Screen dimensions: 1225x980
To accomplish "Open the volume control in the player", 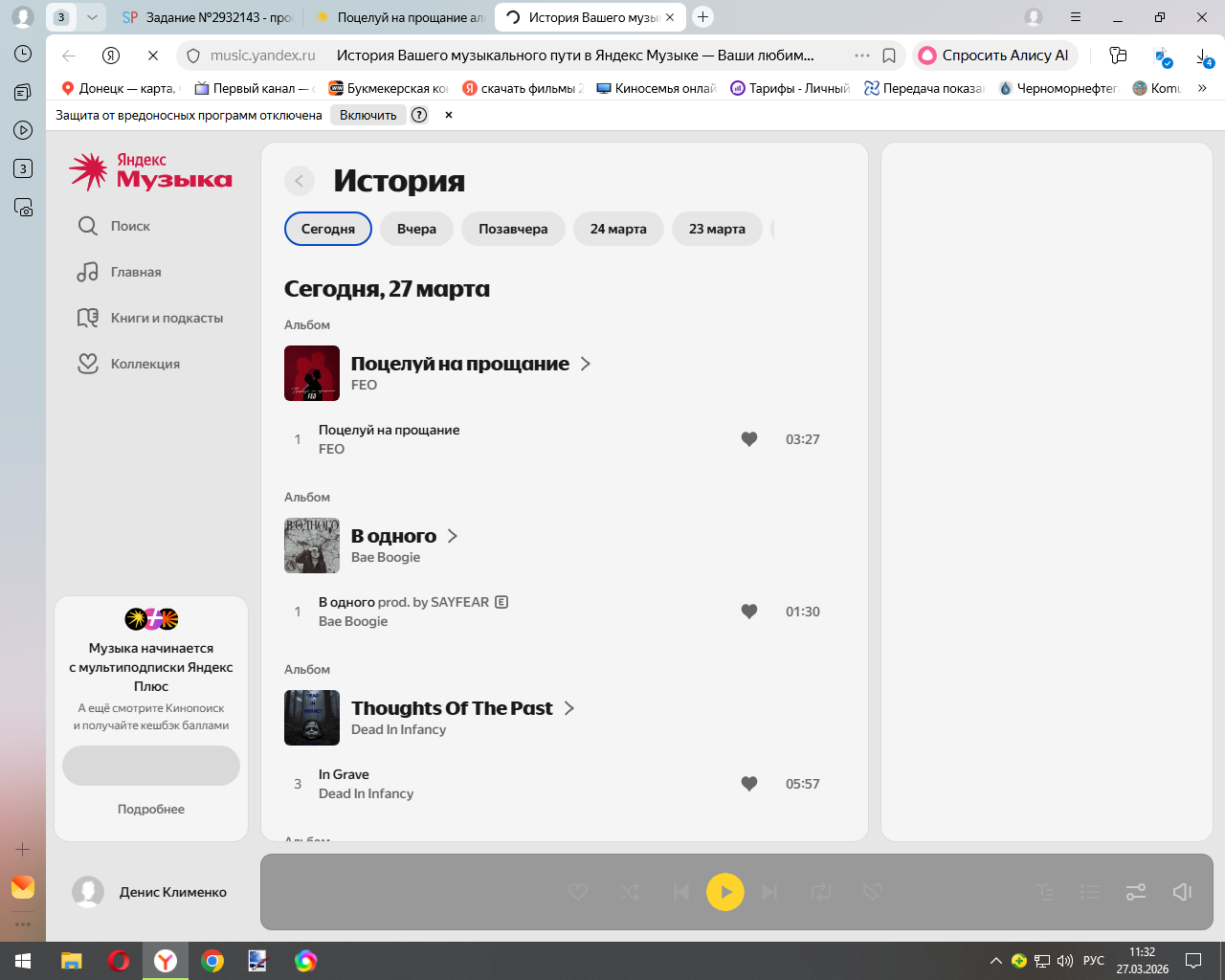I will pos(1182,892).
